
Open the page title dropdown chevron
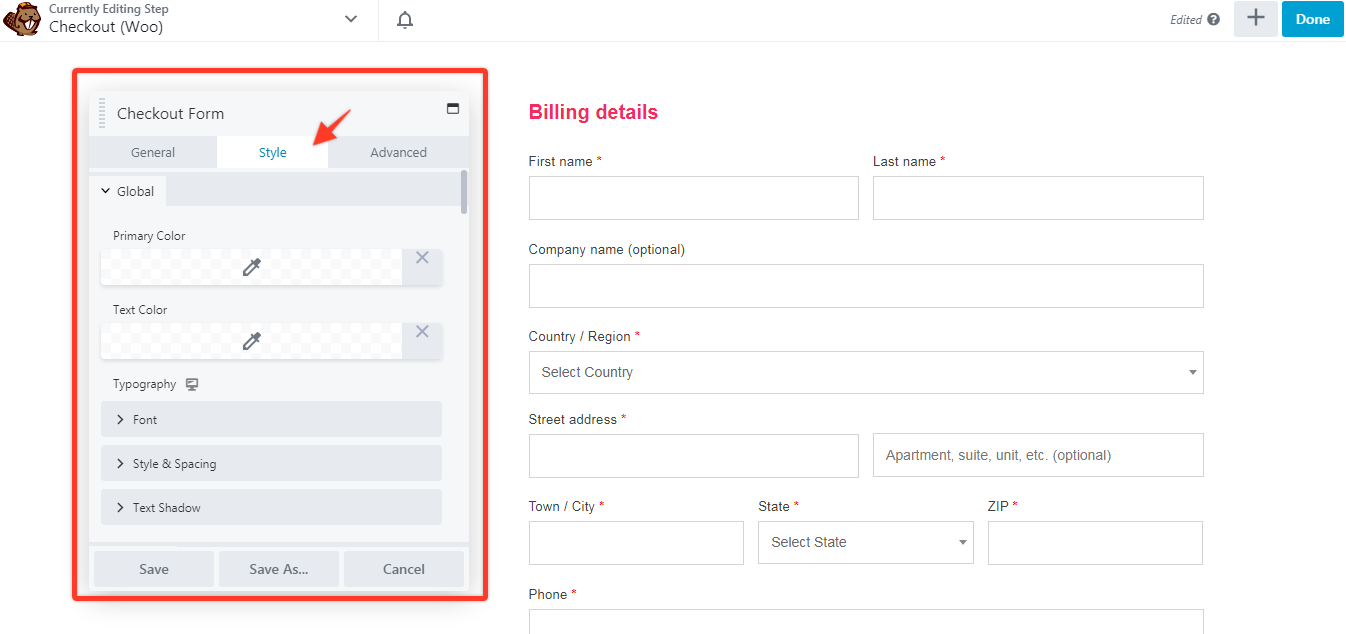(351, 19)
